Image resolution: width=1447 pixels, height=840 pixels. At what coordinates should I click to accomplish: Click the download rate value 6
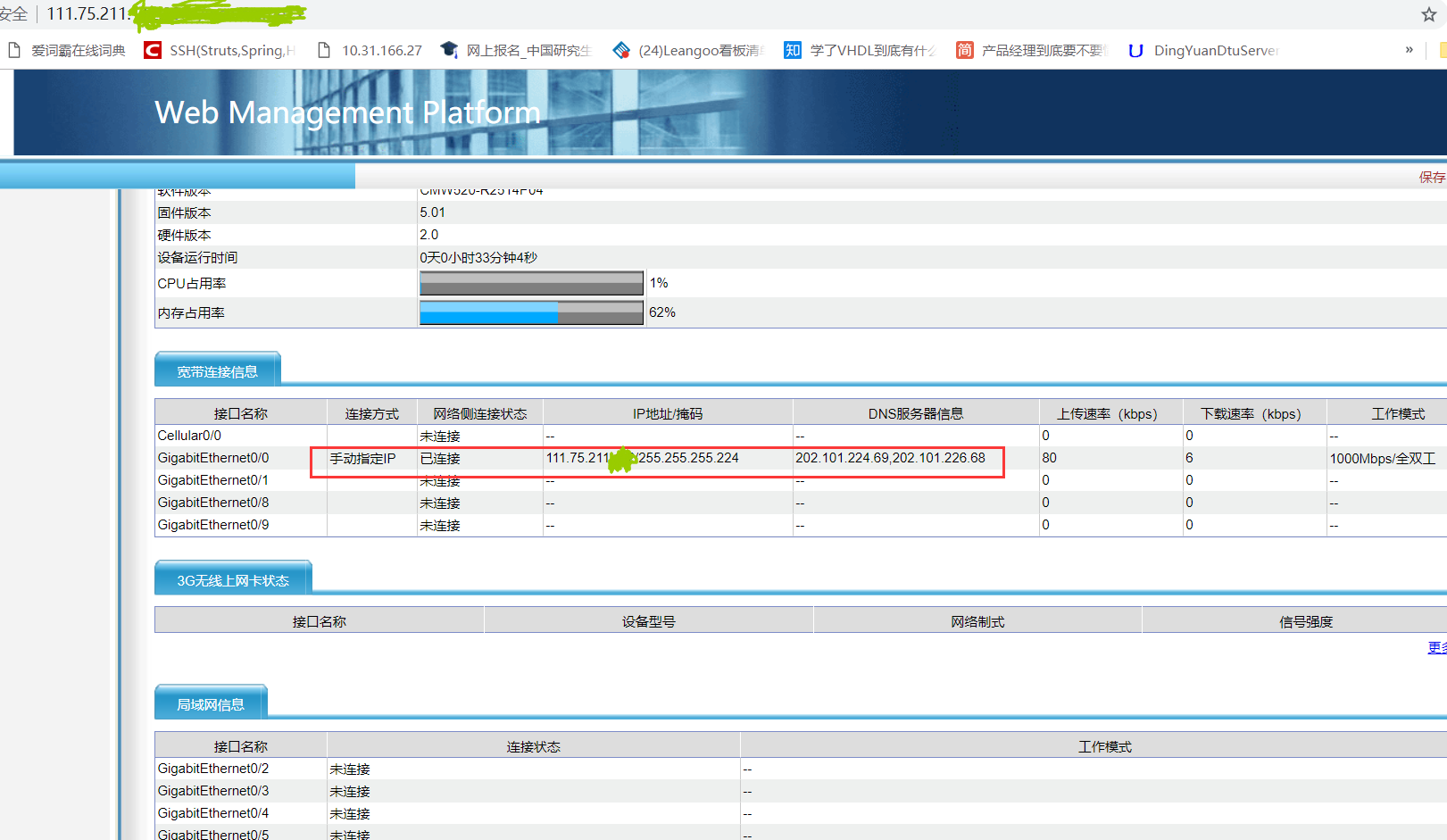1190,458
